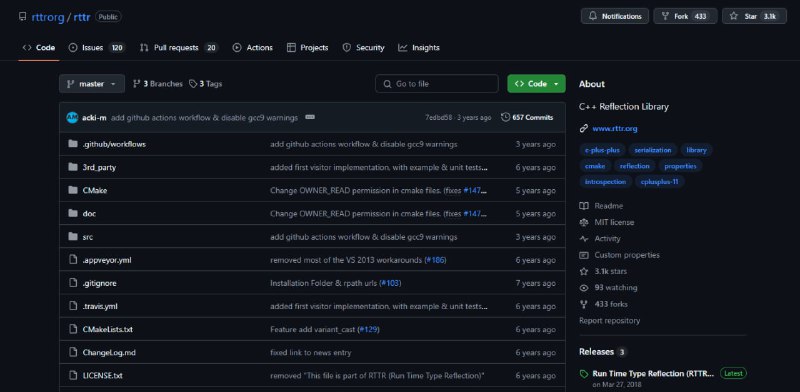This screenshot has height=392, width=800.
Task: Click the file icon for LICENSE.txt
Action: coord(73,376)
